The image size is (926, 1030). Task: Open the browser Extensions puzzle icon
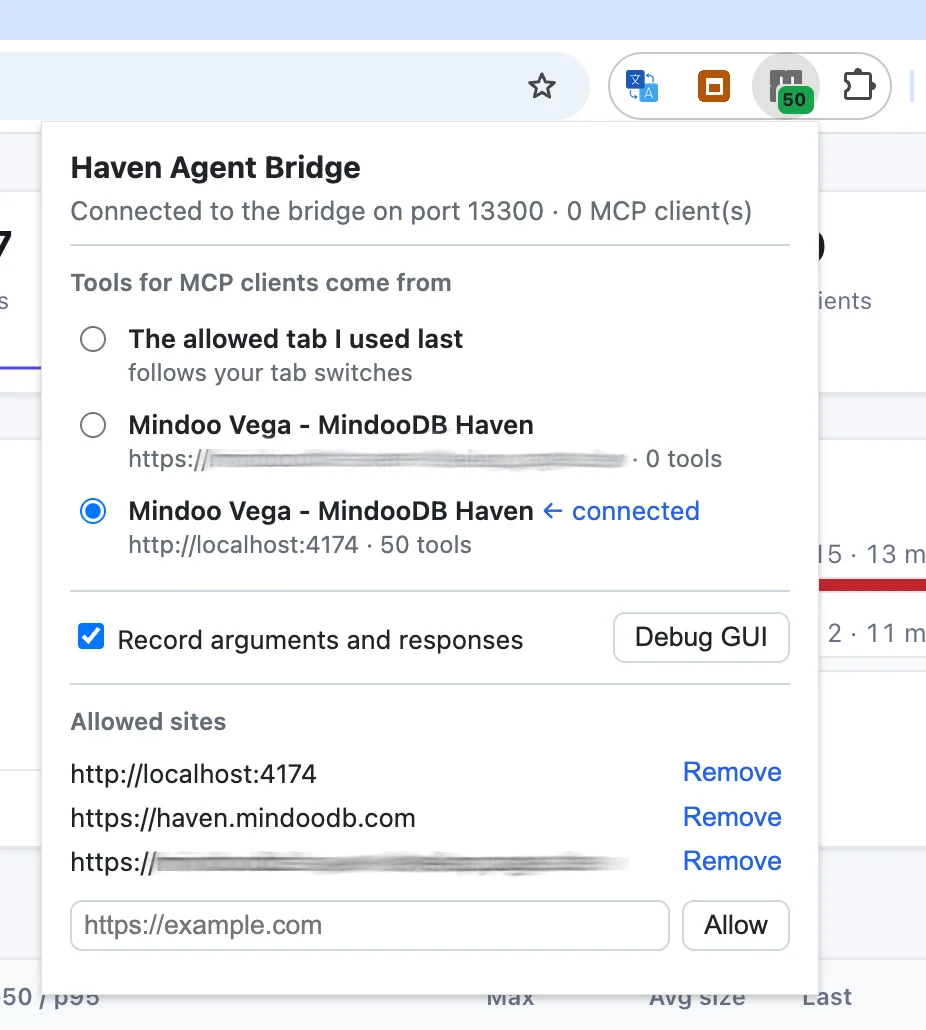[858, 86]
